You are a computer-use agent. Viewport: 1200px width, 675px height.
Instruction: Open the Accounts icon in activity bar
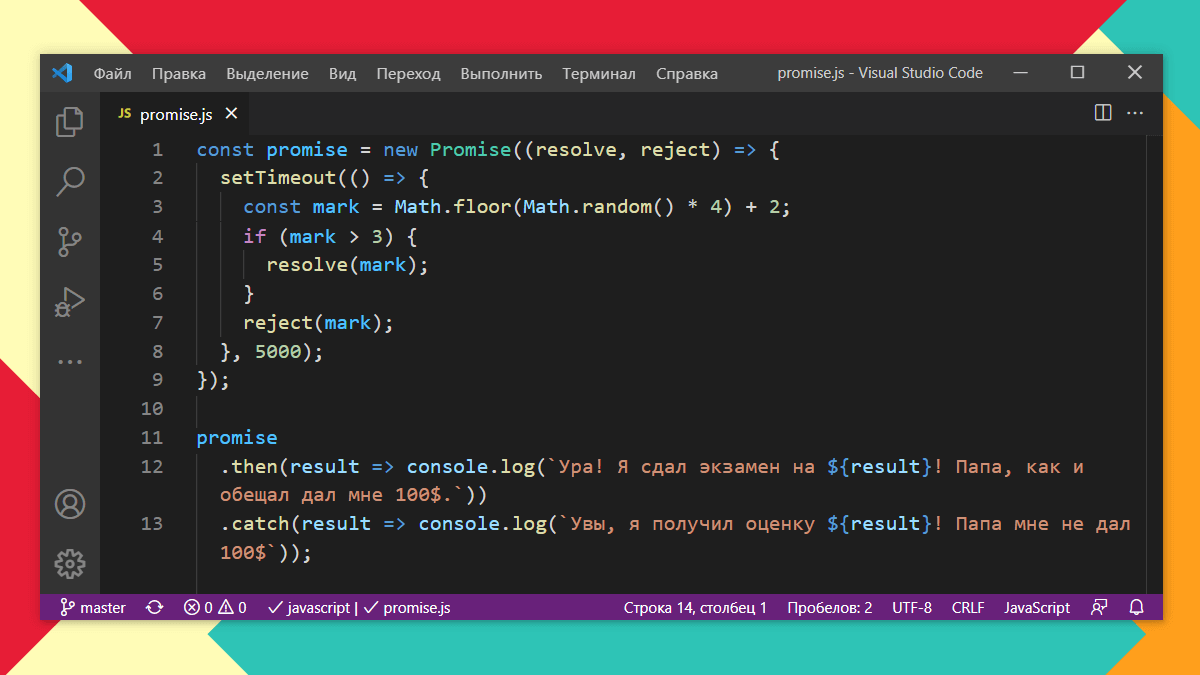click(69, 505)
